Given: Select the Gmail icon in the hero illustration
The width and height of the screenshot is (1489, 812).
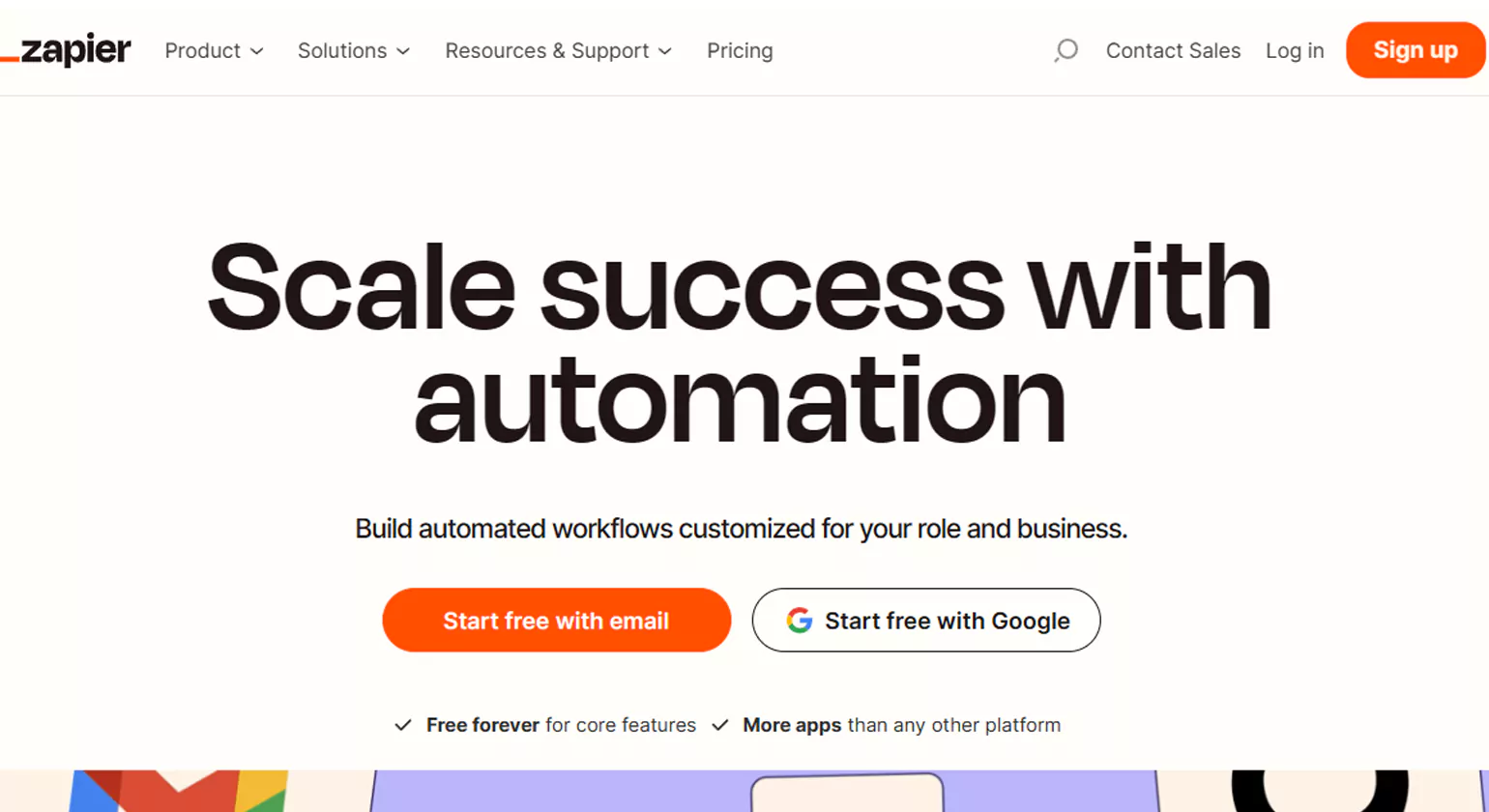Looking at the screenshot, I should (179, 793).
